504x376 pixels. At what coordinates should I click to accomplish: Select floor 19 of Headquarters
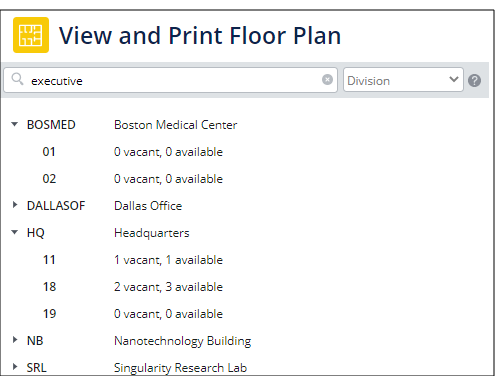(247, 314)
